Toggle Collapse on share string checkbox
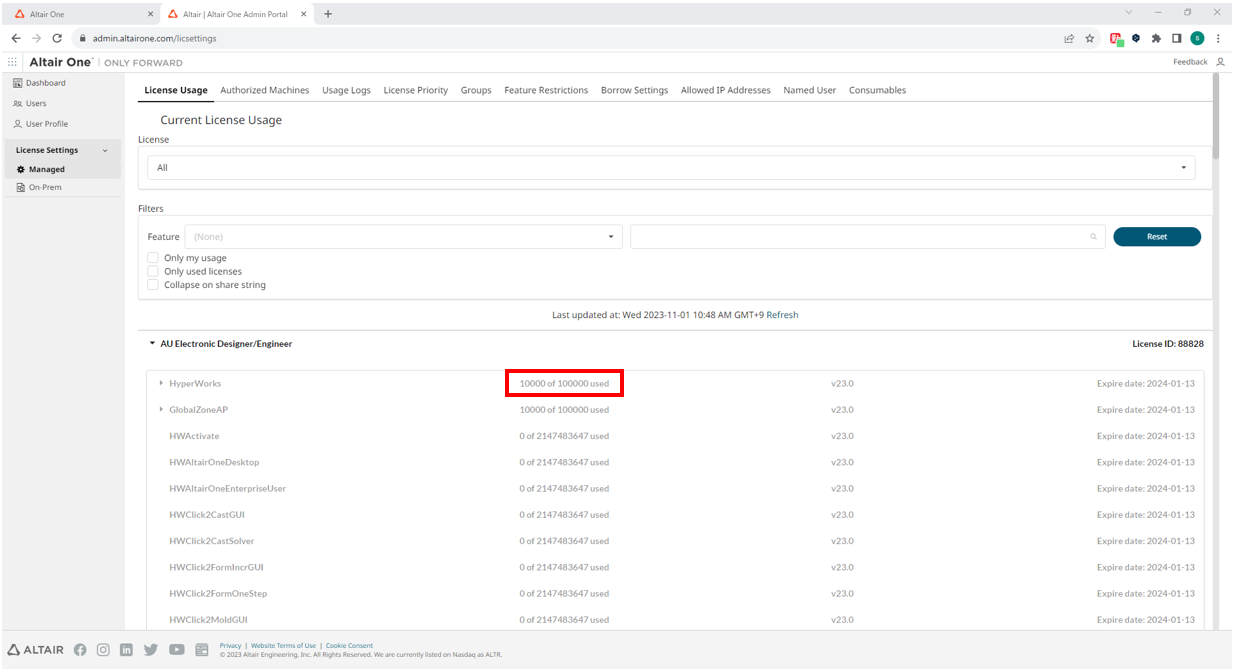This screenshot has height=672, width=1234. pos(153,285)
